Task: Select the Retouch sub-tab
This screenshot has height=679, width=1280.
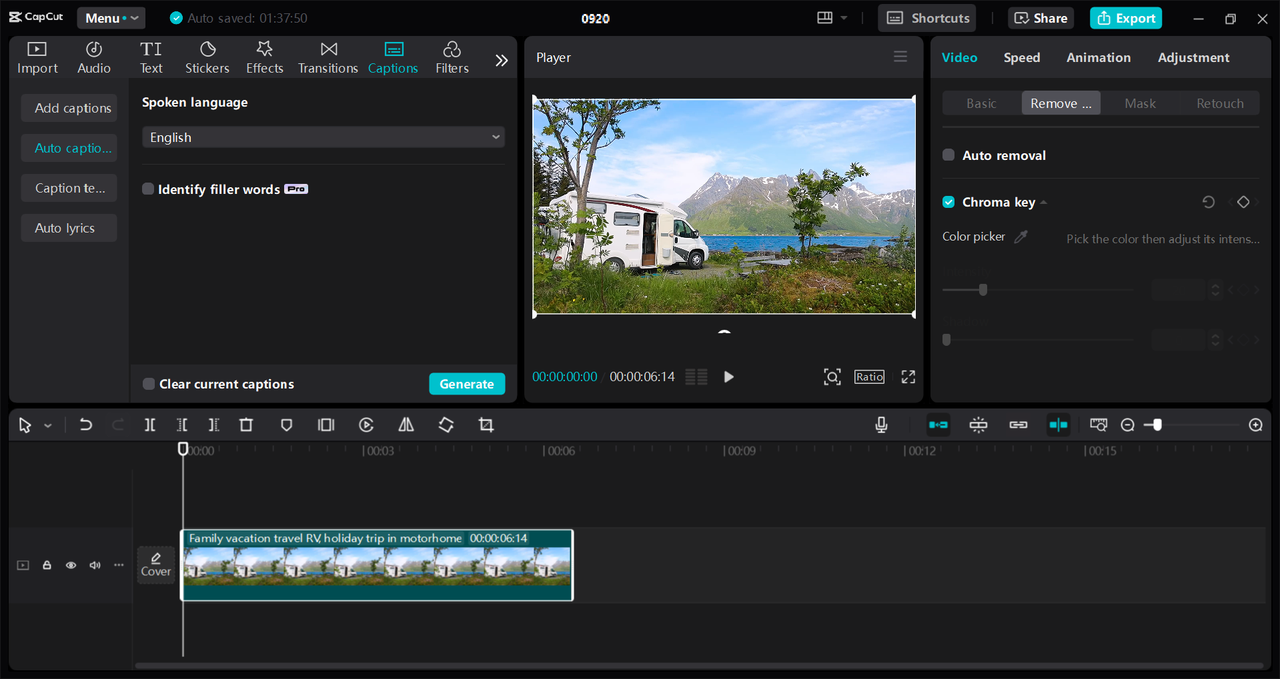Action: 1220,103
